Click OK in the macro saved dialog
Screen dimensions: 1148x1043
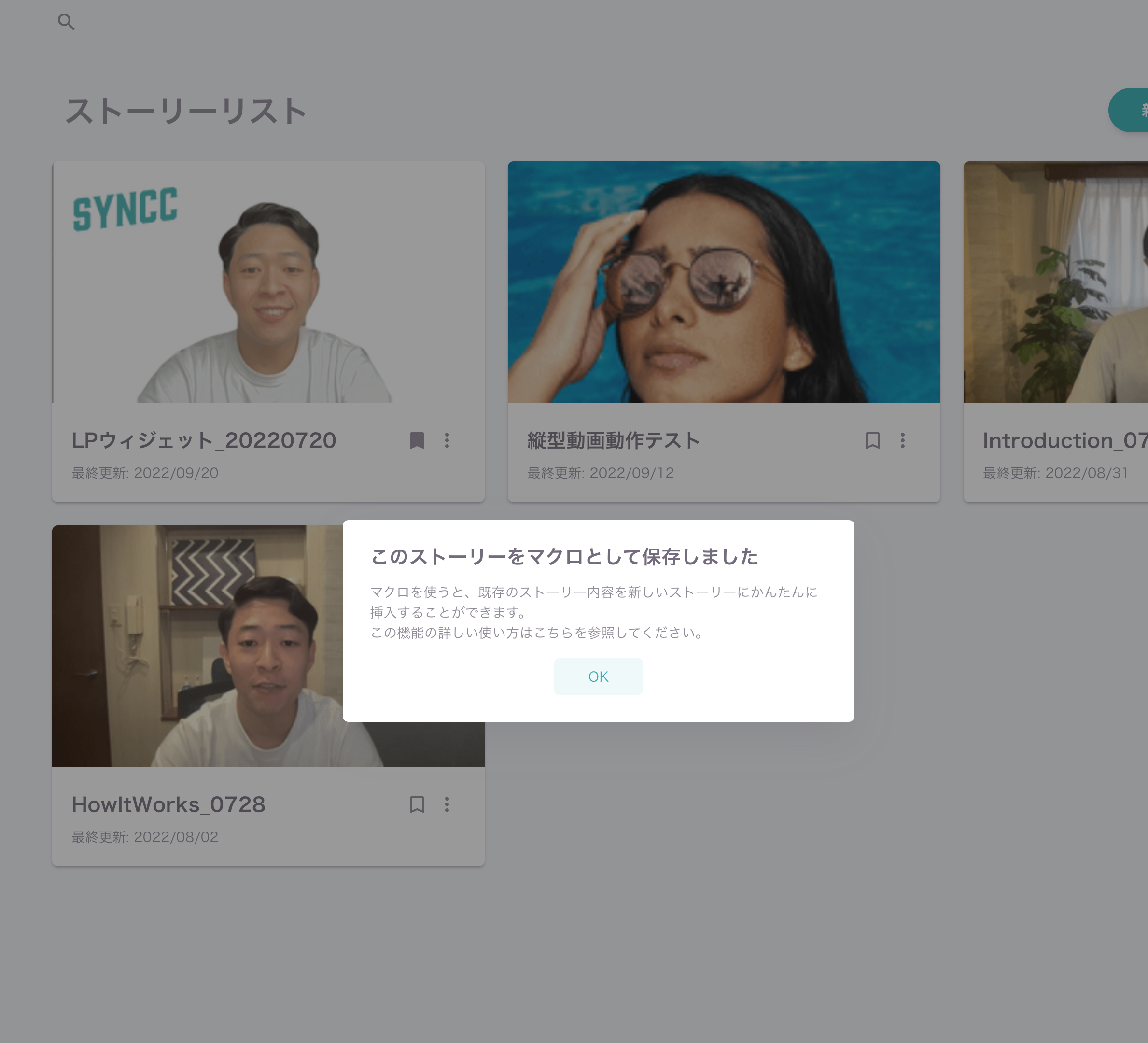tap(598, 676)
